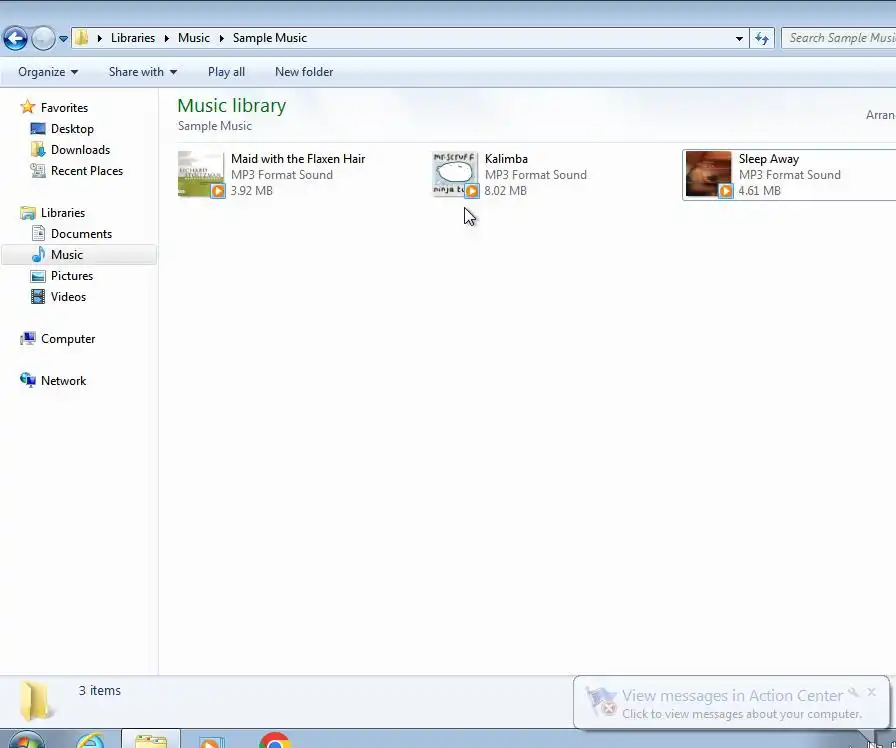Click the Desktop icon under Favorites
896x748 pixels.
38,129
